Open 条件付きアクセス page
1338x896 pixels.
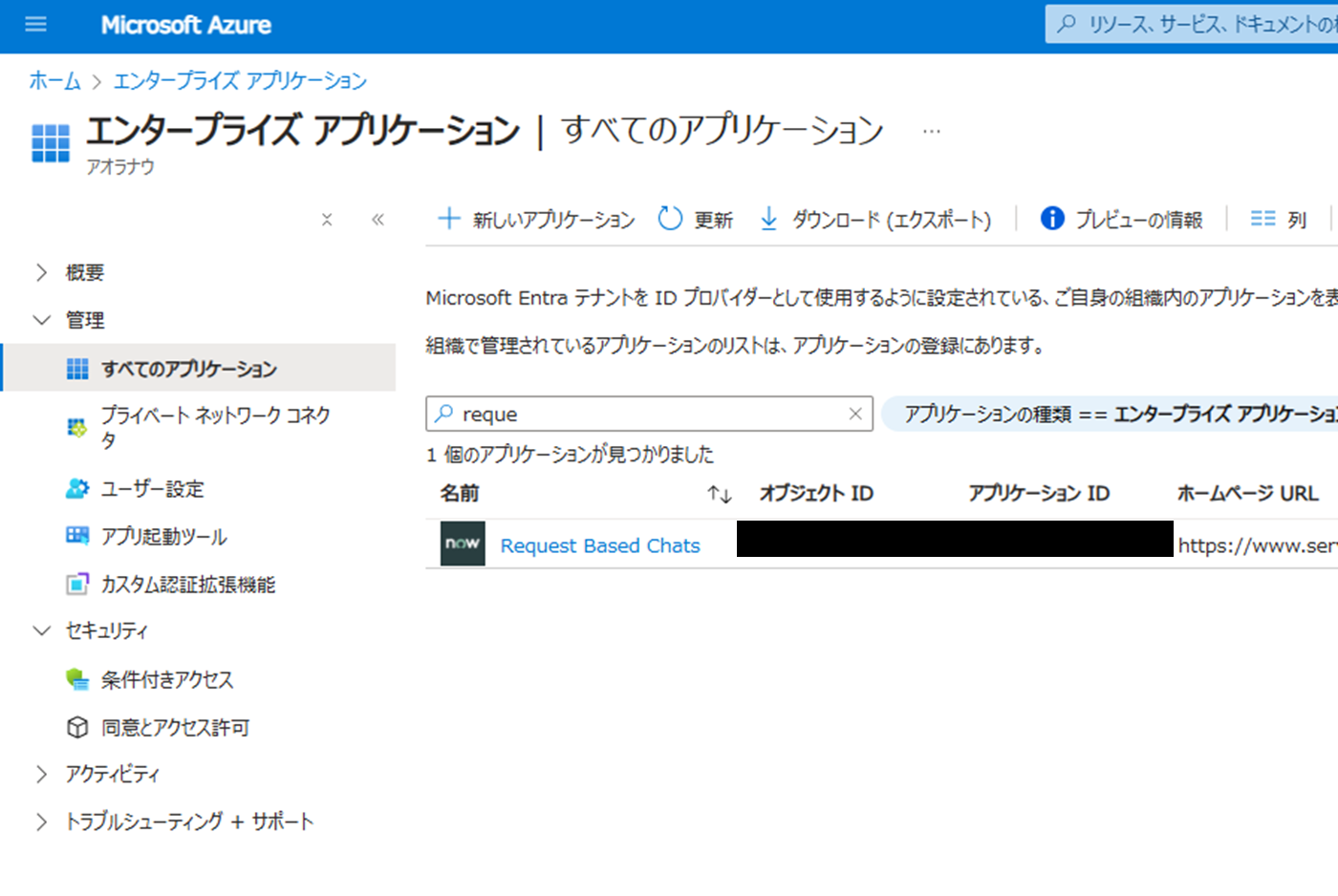[x=167, y=680]
